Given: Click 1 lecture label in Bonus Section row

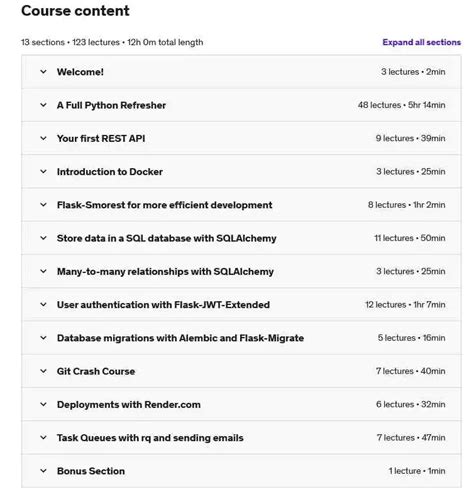Looking at the screenshot, I should (405, 471).
